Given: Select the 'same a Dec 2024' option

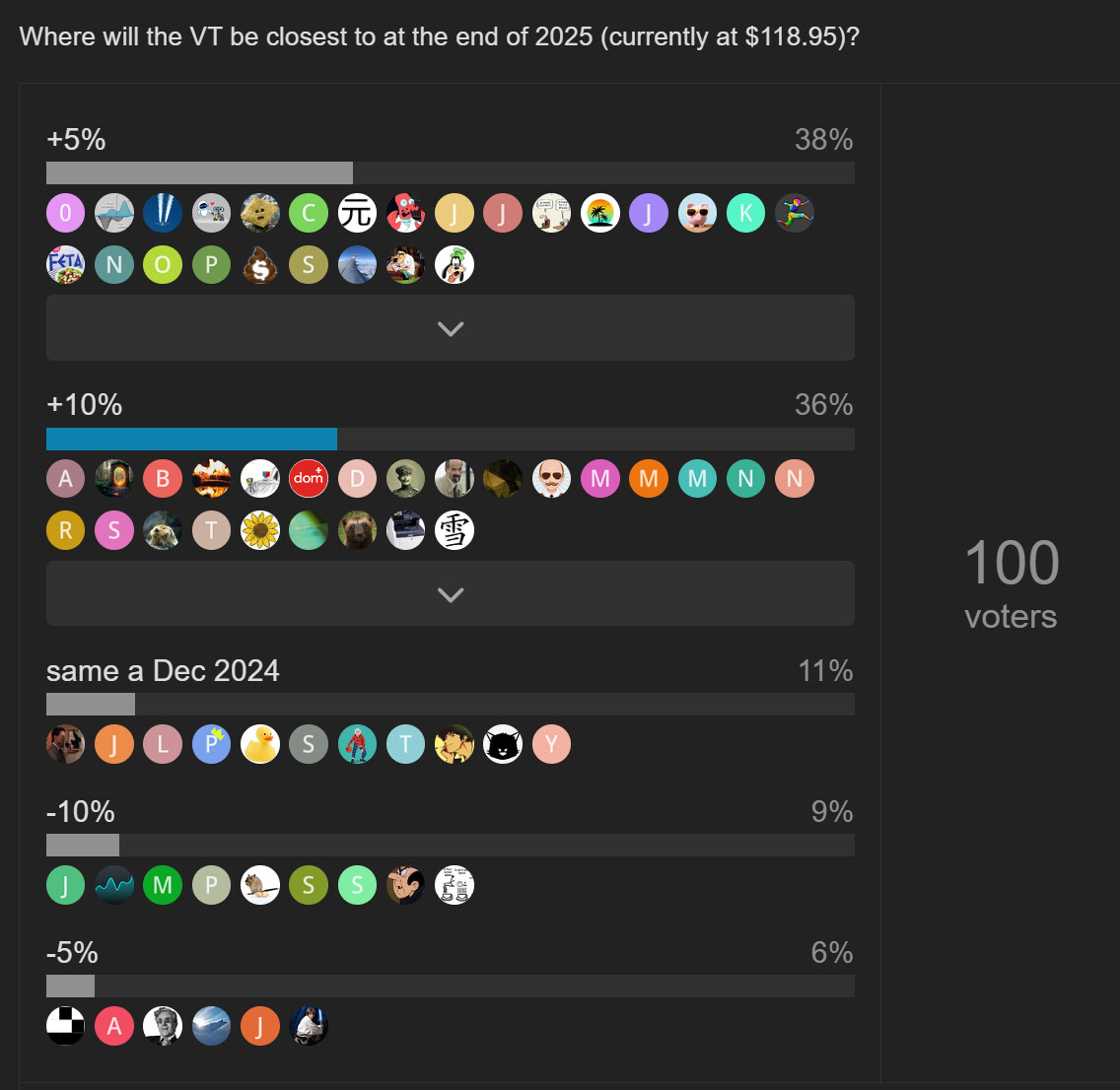Looking at the screenshot, I should pyautogui.click(x=163, y=671).
